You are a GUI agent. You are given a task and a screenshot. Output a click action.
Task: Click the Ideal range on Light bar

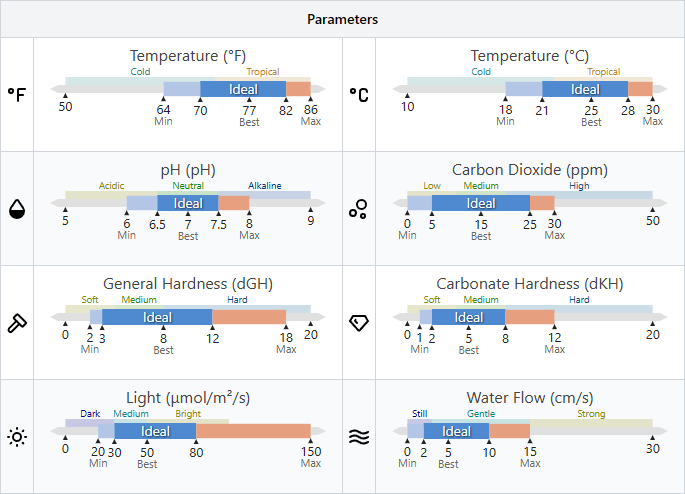[155, 431]
